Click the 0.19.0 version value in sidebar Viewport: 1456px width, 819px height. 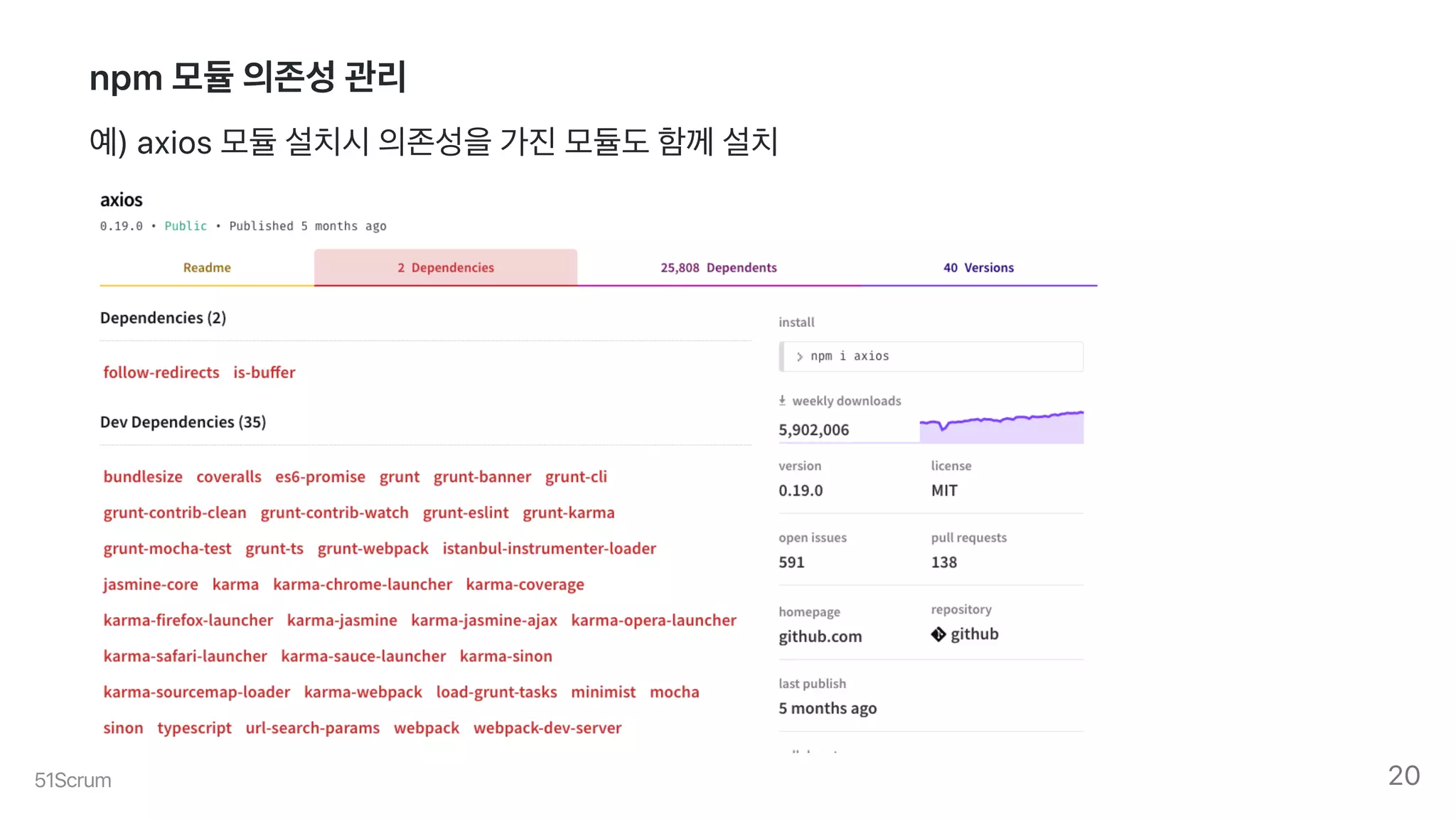tap(801, 491)
